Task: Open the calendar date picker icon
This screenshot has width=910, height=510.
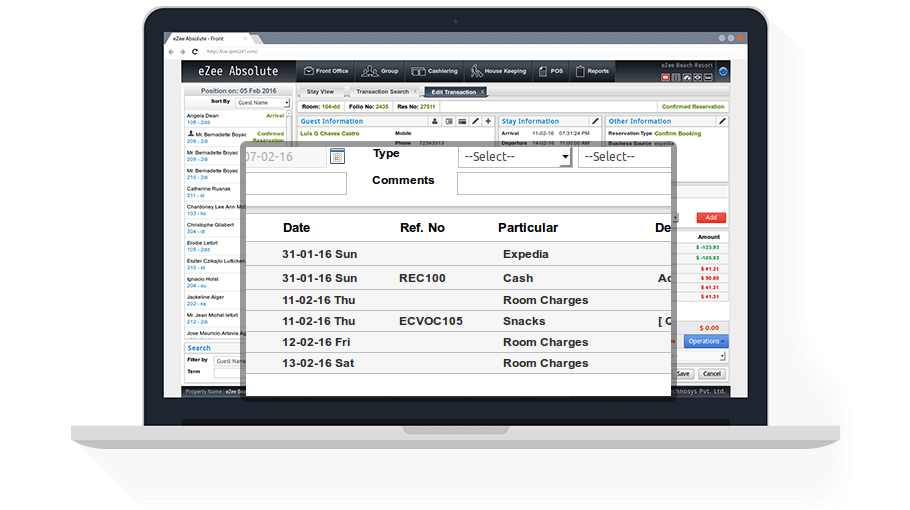Action: tap(337, 157)
